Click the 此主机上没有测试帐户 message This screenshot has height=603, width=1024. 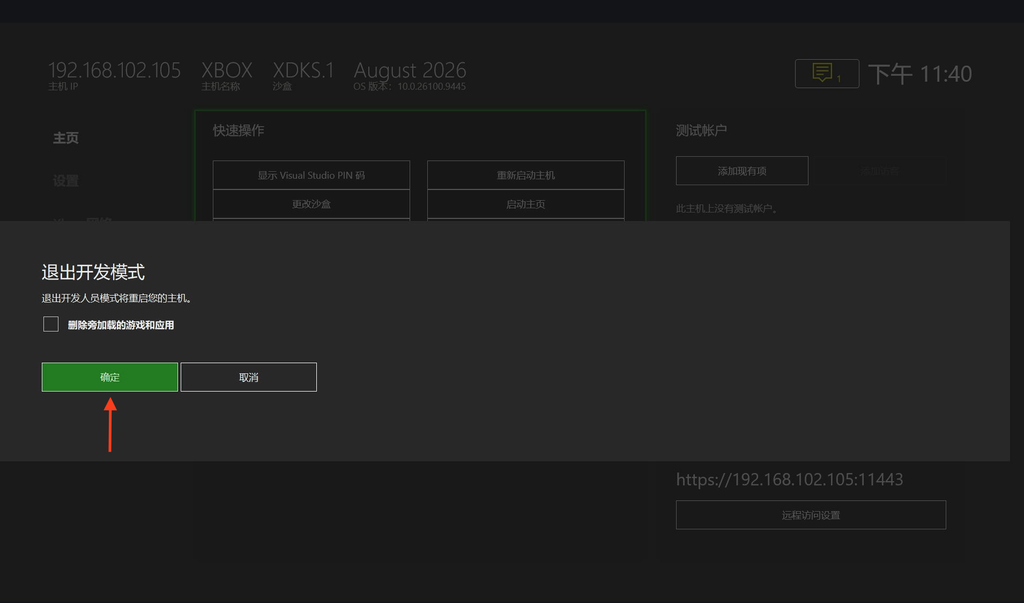[x=727, y=208]
